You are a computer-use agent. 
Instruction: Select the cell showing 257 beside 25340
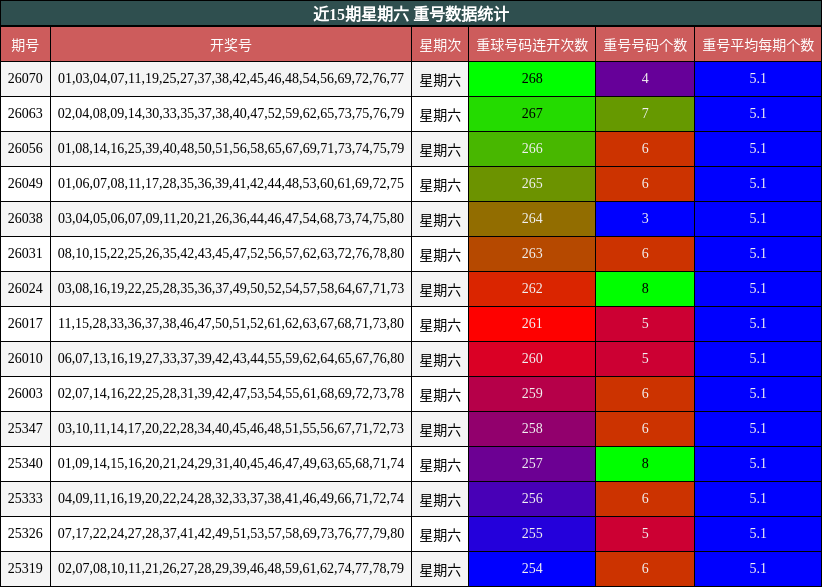coord(532,463)
